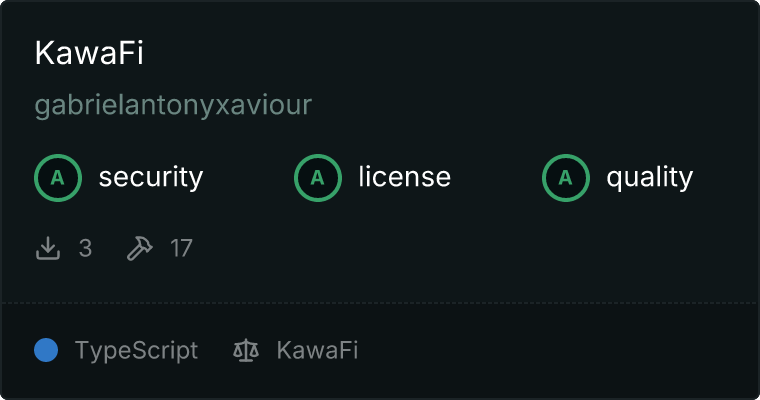Select the quality label text

click(649, 177)
